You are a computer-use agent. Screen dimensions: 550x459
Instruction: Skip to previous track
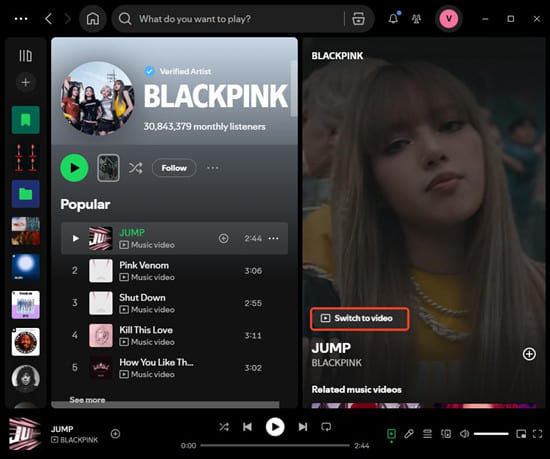(247, 427)
